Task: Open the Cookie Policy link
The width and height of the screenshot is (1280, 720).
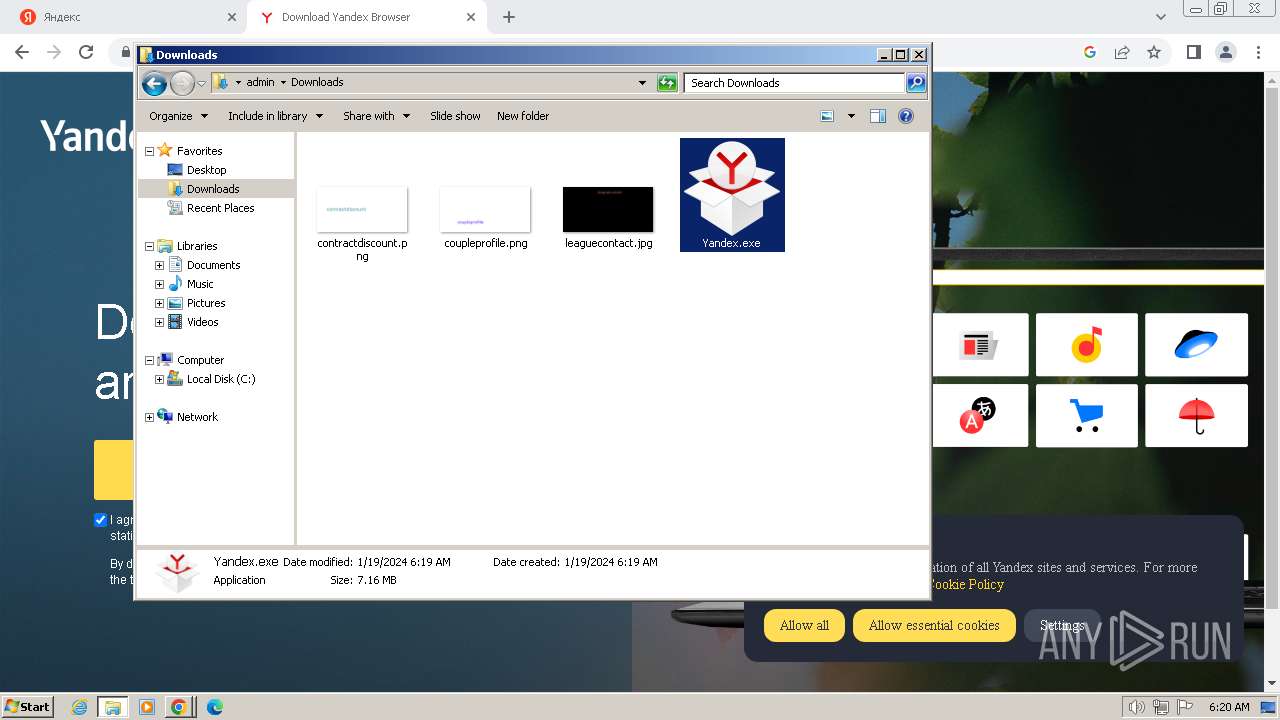Action: click(966, 584)
